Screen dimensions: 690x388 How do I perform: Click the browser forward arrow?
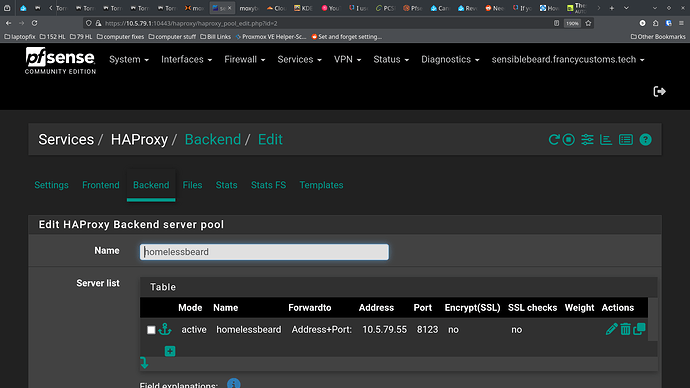point(21,23)
